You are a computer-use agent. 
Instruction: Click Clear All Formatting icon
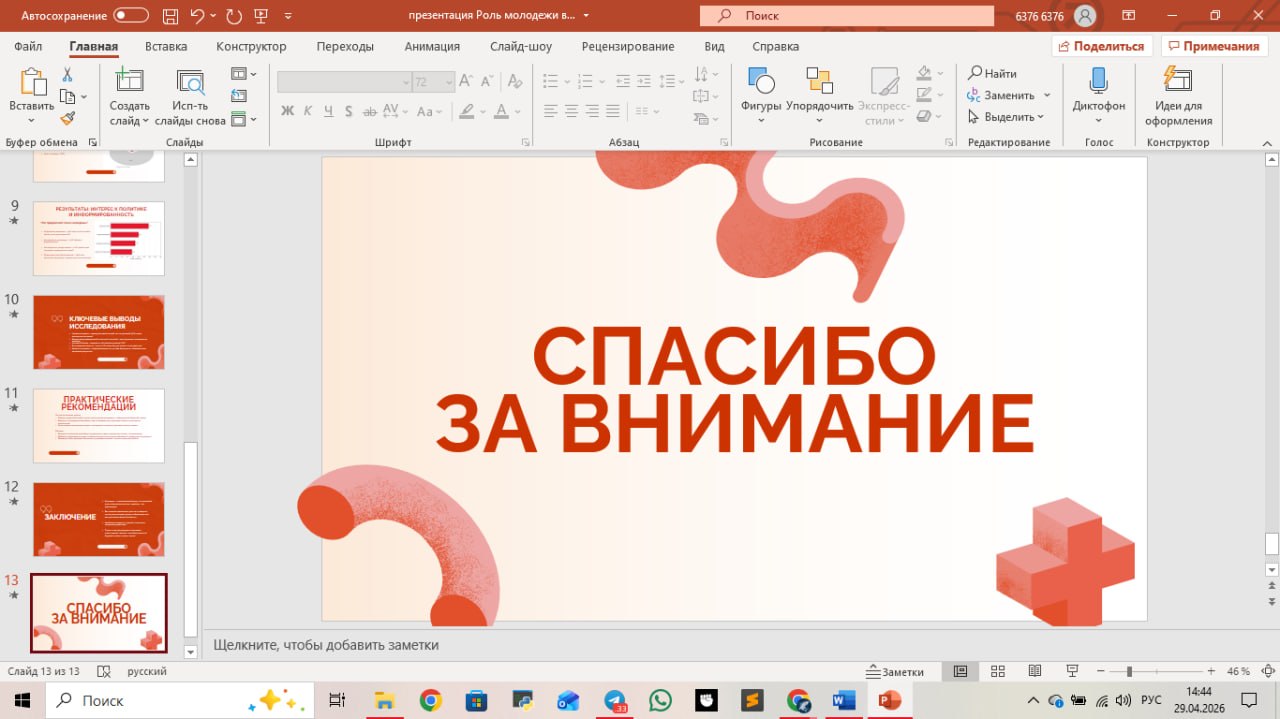[x=514, y=82]
